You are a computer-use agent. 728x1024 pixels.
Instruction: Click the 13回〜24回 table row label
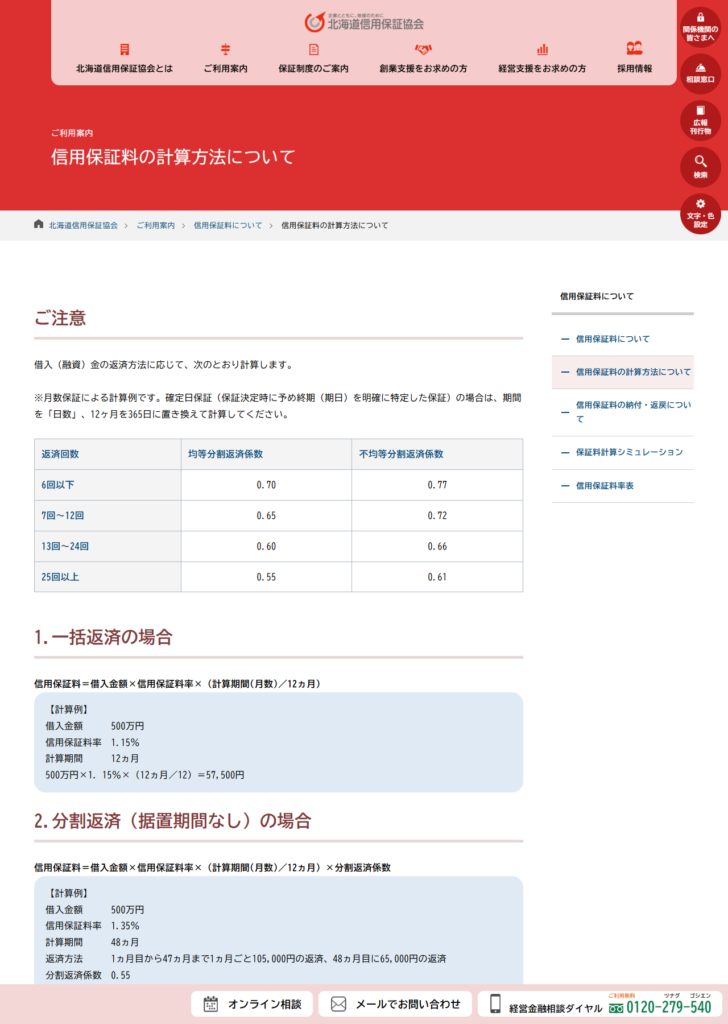65,546
